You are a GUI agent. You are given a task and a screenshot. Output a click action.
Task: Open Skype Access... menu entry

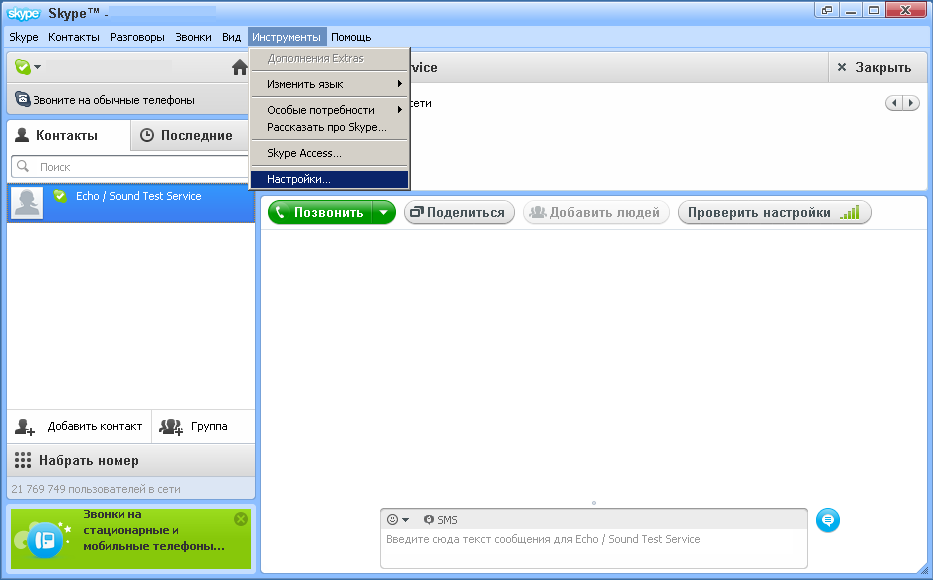pyautogui.click(x=330, y=153)
